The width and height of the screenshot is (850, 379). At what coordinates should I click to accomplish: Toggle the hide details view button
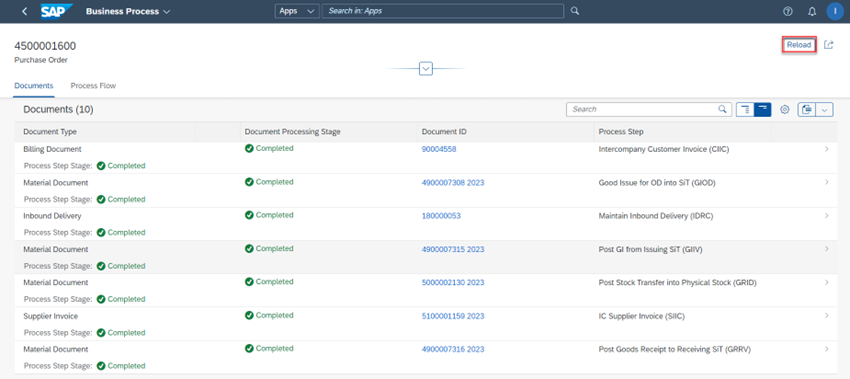[762, 110]
